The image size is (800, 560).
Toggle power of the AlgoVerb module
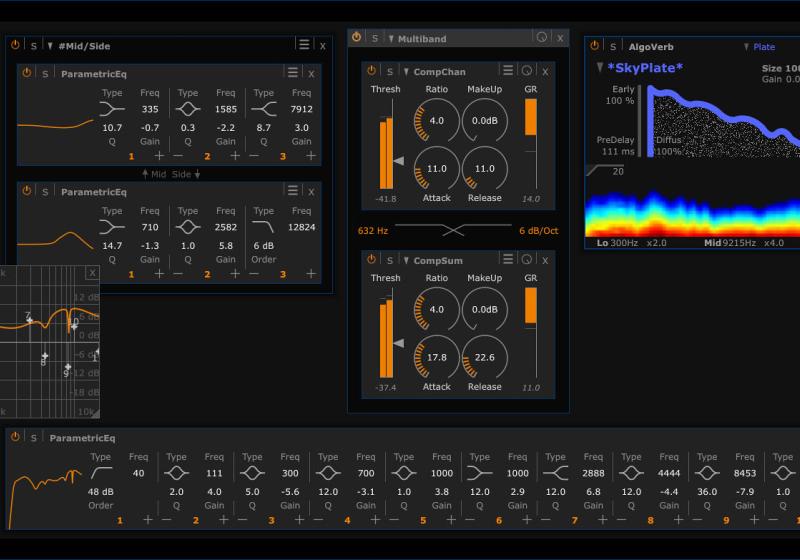point(594,45)
